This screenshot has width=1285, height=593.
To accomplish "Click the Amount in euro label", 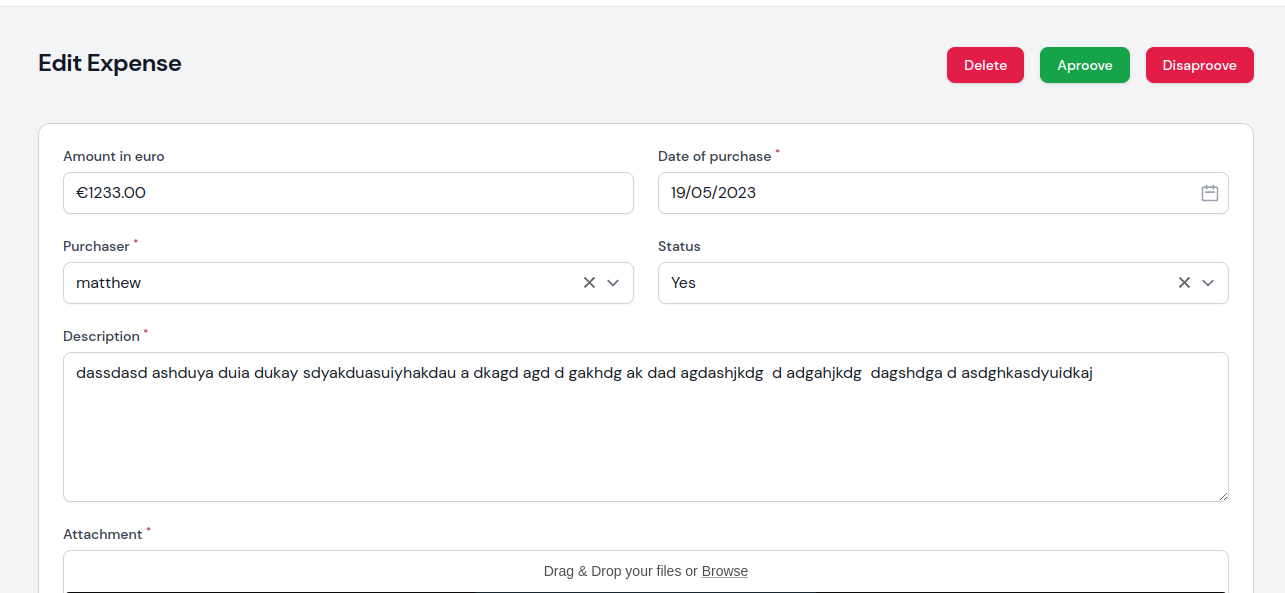I will click(x=114, y=156).
